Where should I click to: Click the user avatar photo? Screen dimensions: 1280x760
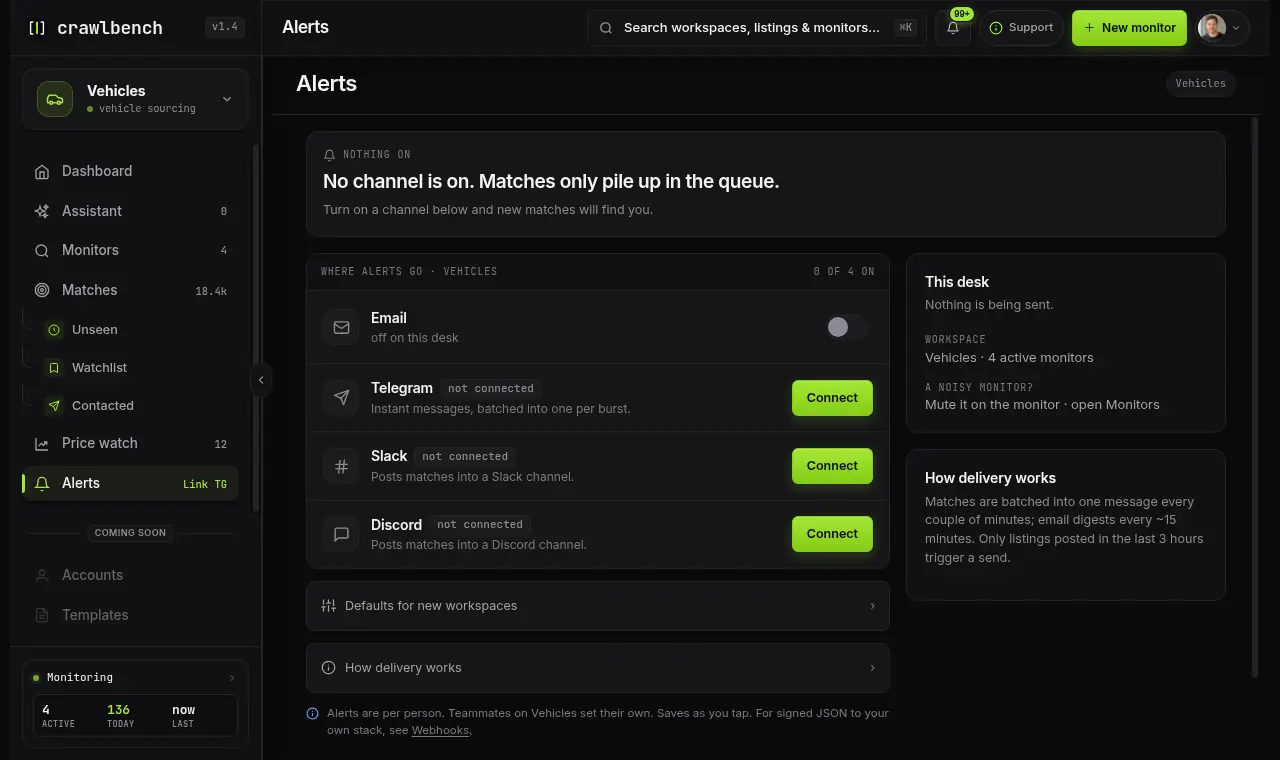coord(1212,28)
